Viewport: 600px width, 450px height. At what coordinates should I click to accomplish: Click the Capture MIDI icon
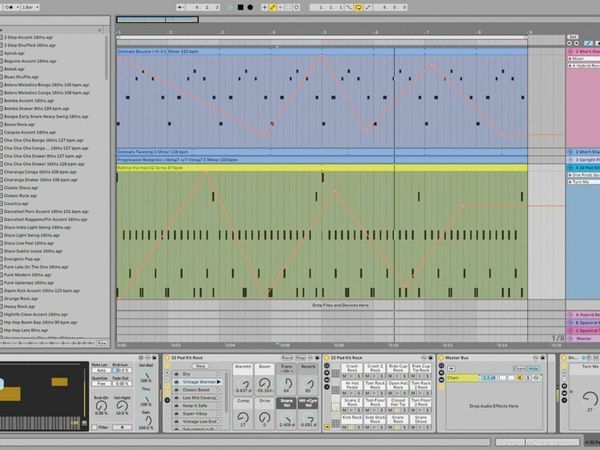click(x=289, y=7)
